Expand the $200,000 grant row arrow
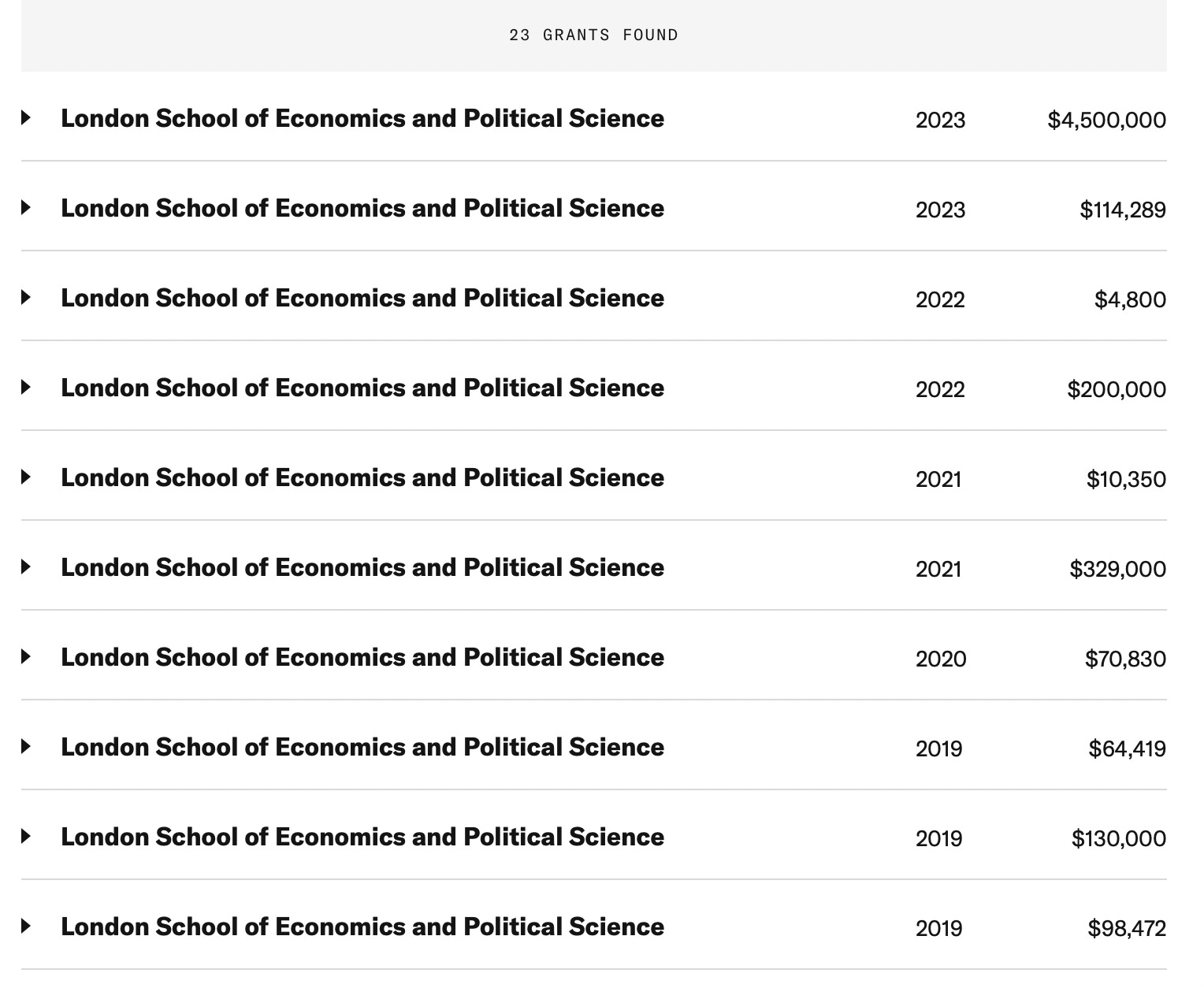 [26, 388]
